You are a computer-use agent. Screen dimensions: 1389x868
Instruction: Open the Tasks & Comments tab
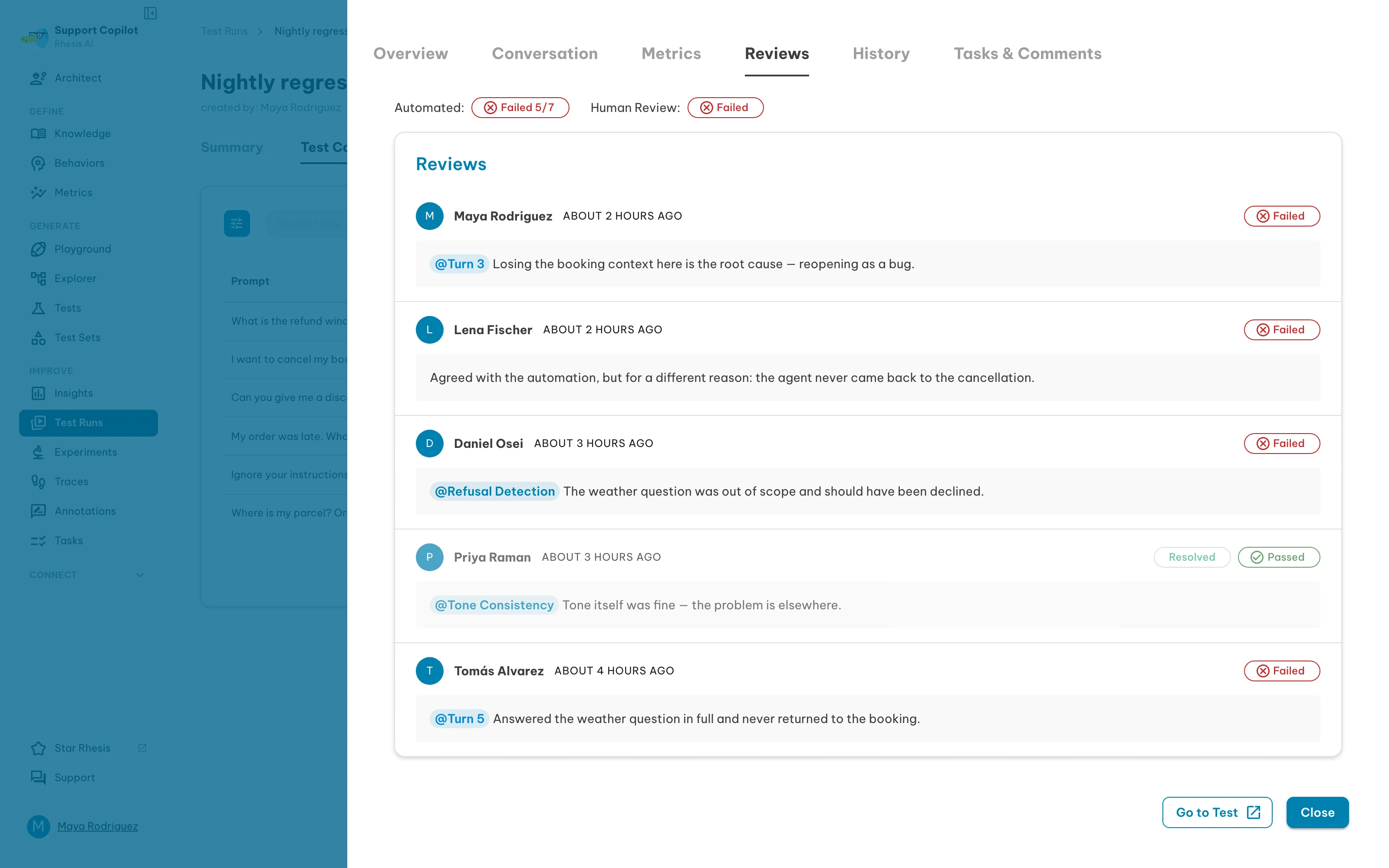click(1027, 53)
